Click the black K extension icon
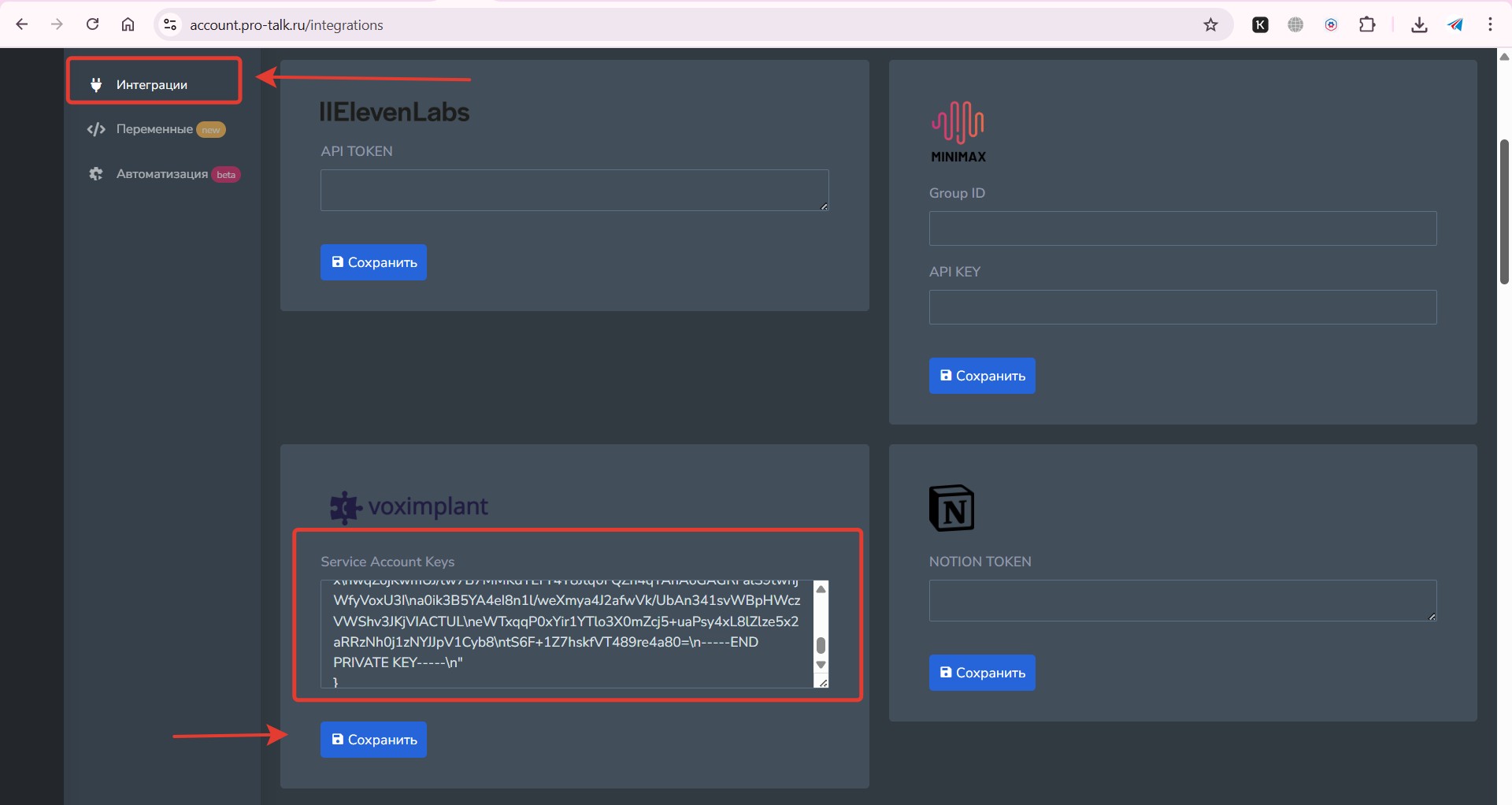This screenshot has height=805, width=1512. click(x=1260, y=24)
